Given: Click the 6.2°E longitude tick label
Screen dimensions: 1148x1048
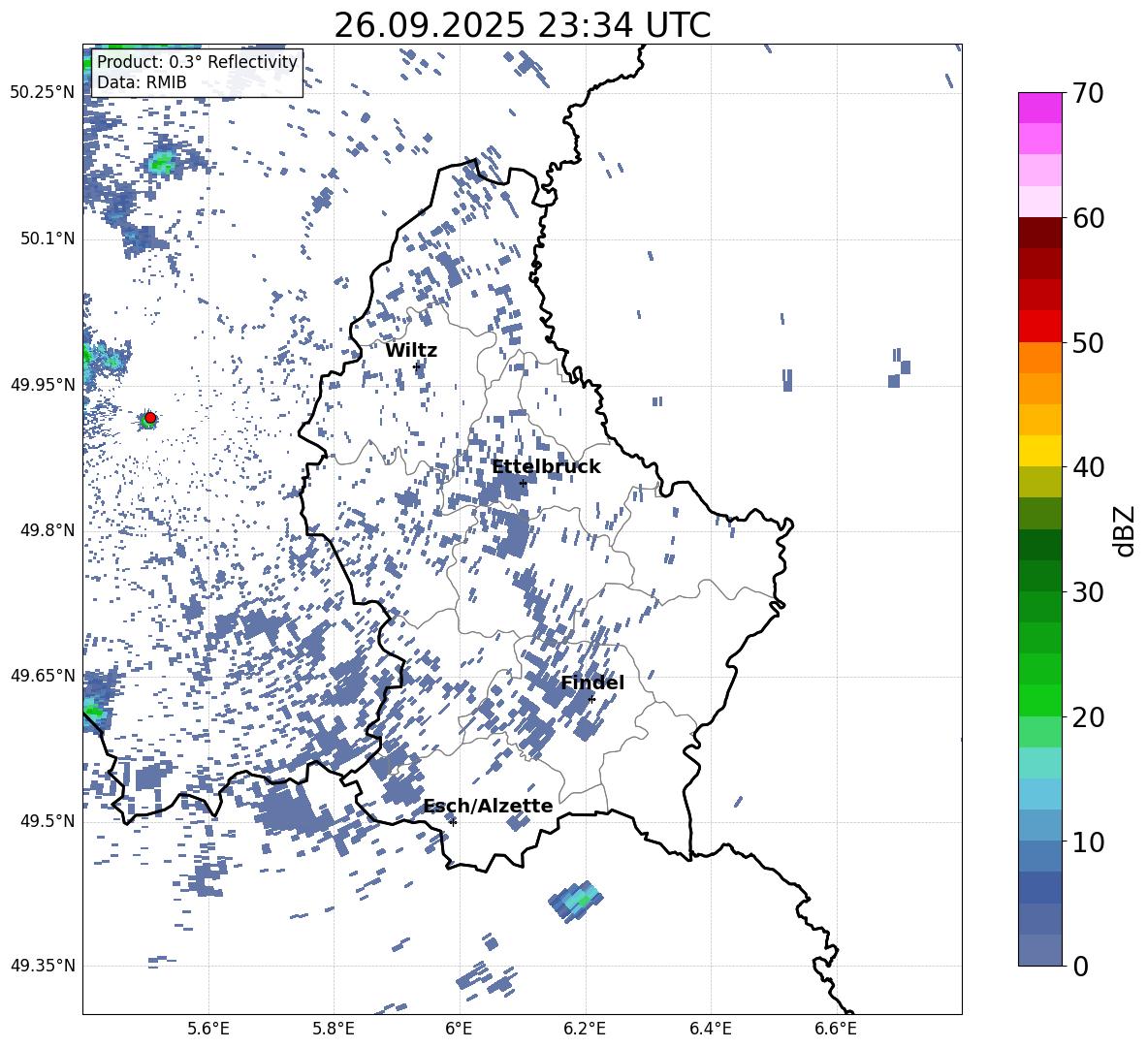Looking at the screenshot, I should click(x=585, y=1029).
